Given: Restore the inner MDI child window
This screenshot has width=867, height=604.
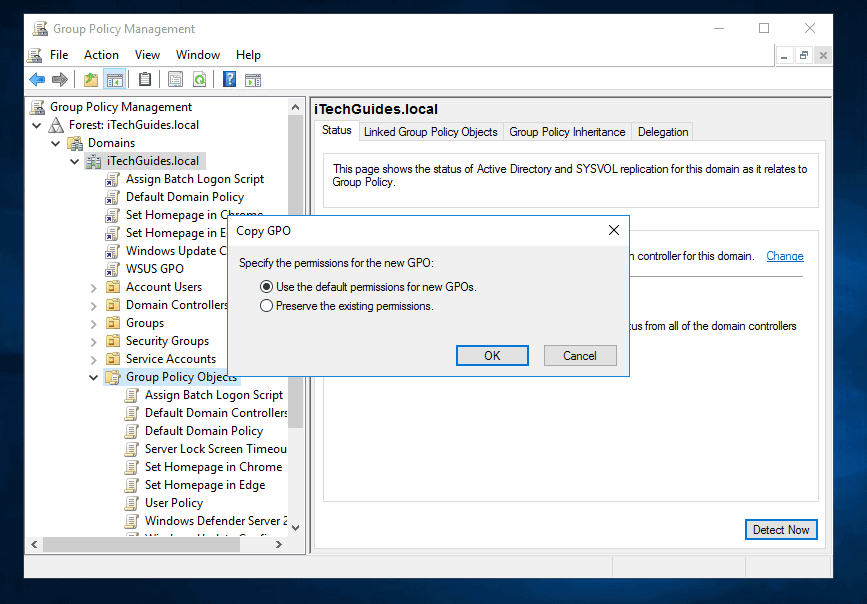Looking at the screenshot, I should pyautogui.click(x=804, y=55).
